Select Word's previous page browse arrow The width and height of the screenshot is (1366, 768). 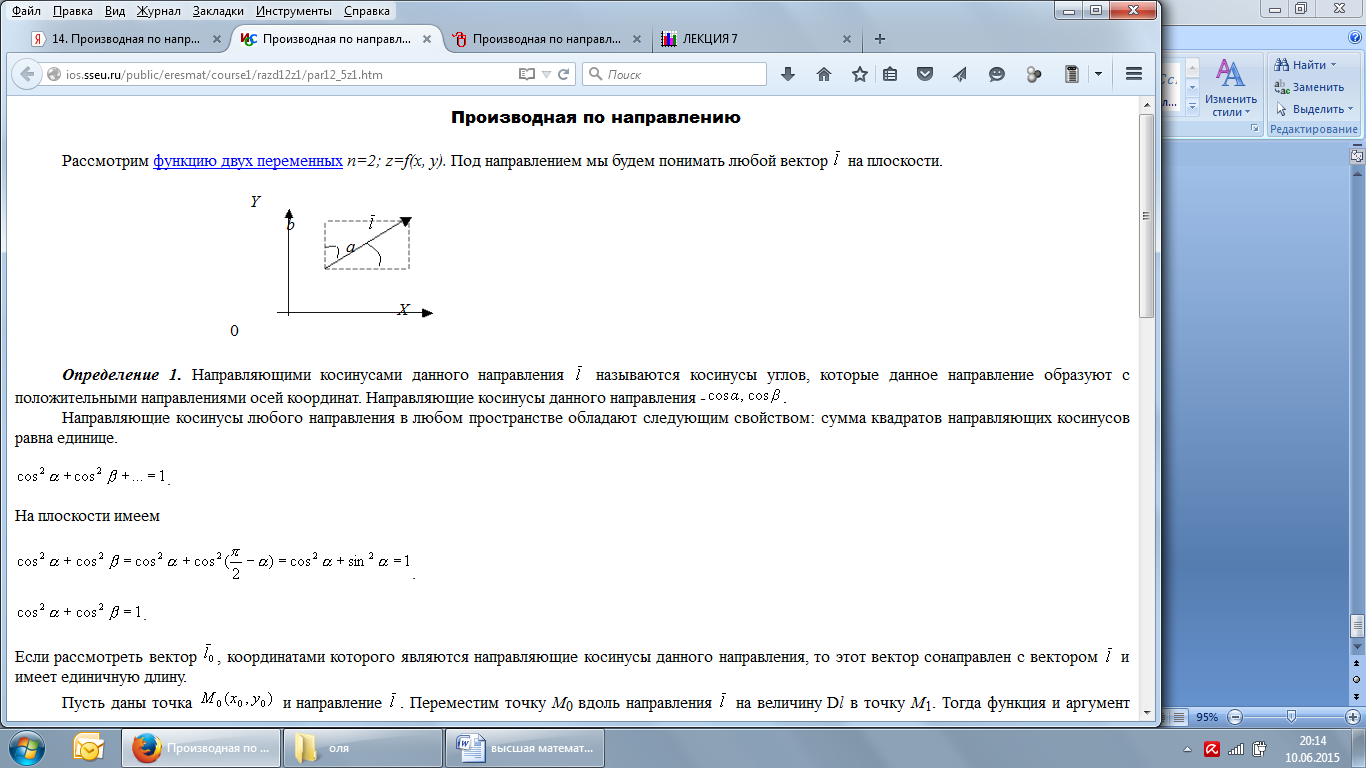point(1357,663)
